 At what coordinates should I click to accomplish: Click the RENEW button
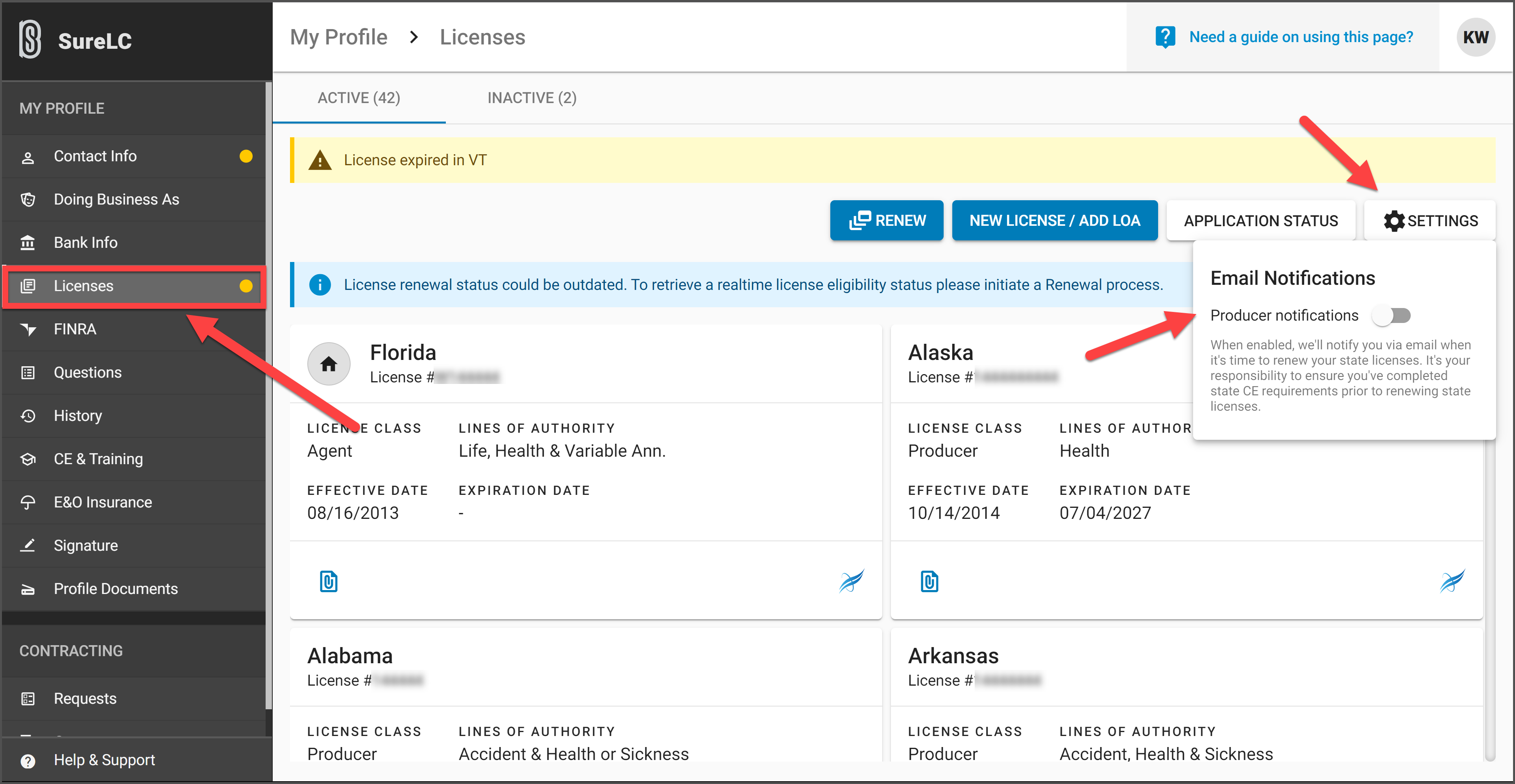point(886,221)
